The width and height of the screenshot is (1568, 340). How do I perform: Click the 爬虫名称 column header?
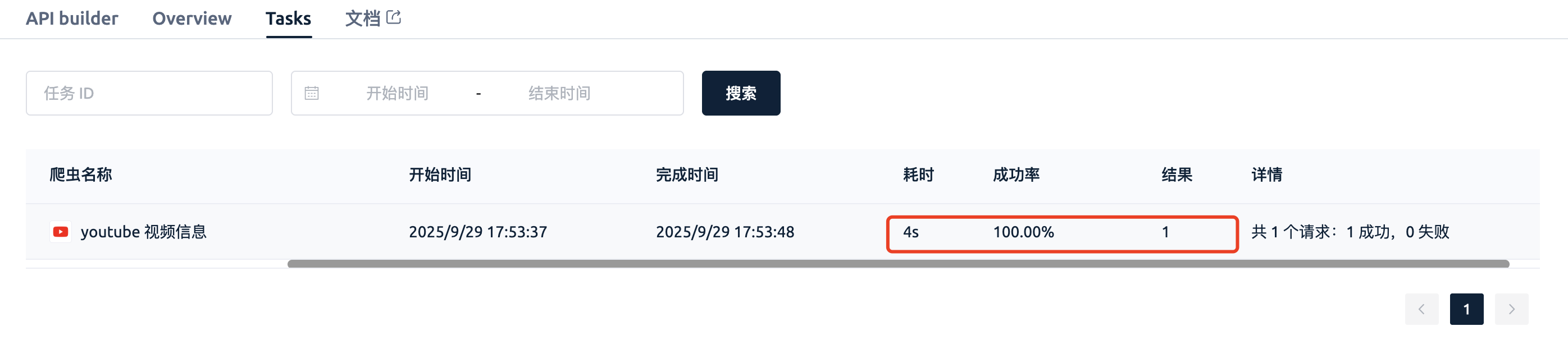pyautogui.click(x=81, y=175)
